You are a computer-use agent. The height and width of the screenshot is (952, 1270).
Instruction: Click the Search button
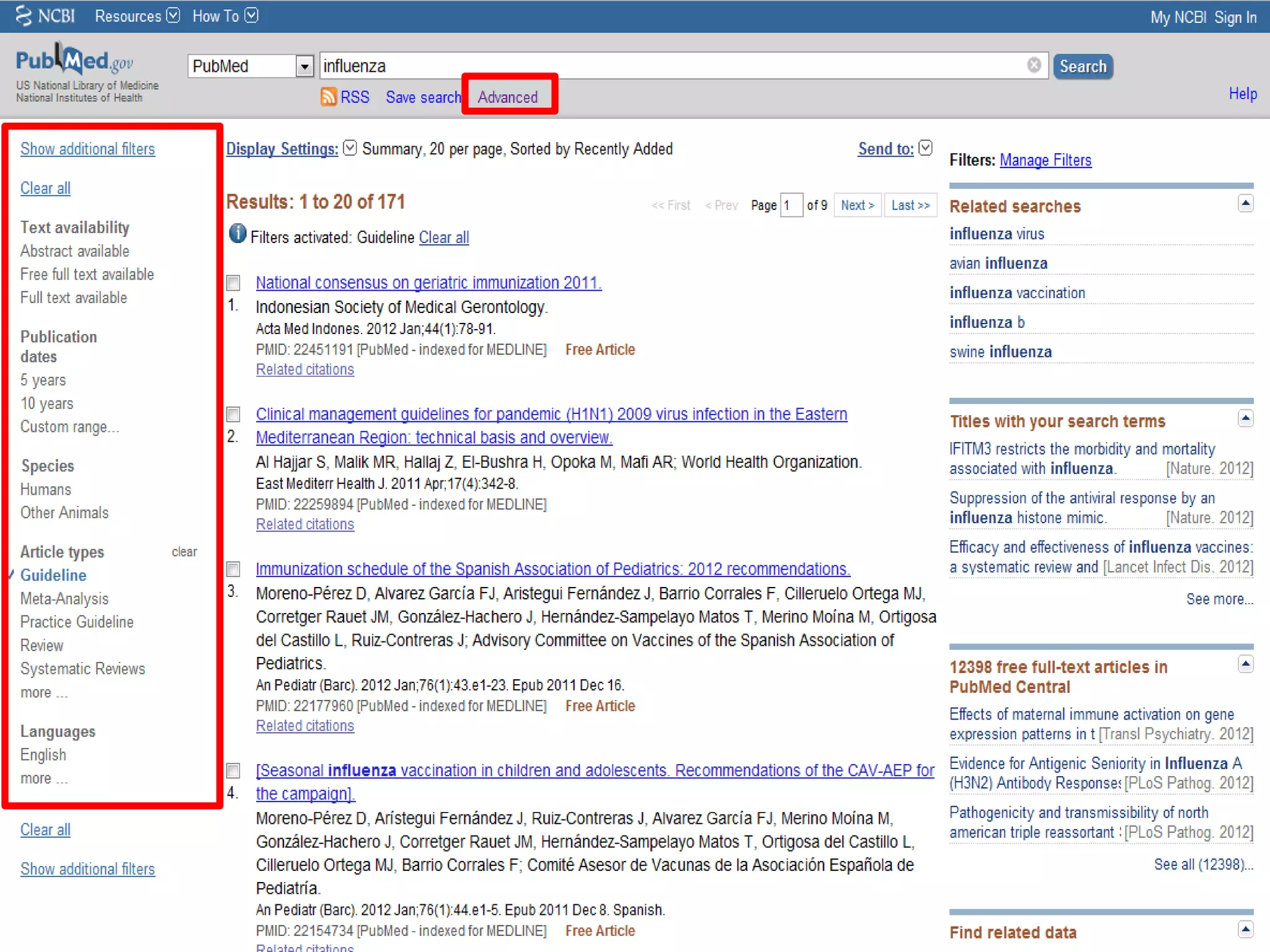click(x=1082, y=66)
